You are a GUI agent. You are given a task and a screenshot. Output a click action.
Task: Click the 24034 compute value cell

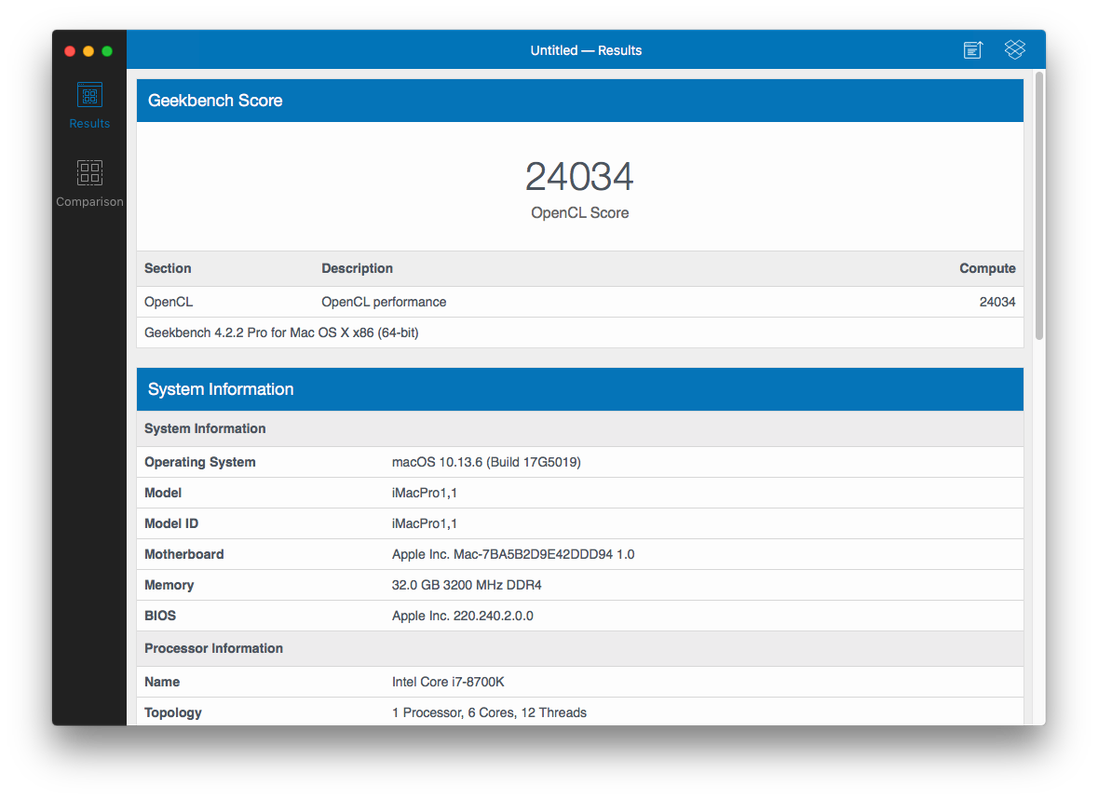coord(997,302)
